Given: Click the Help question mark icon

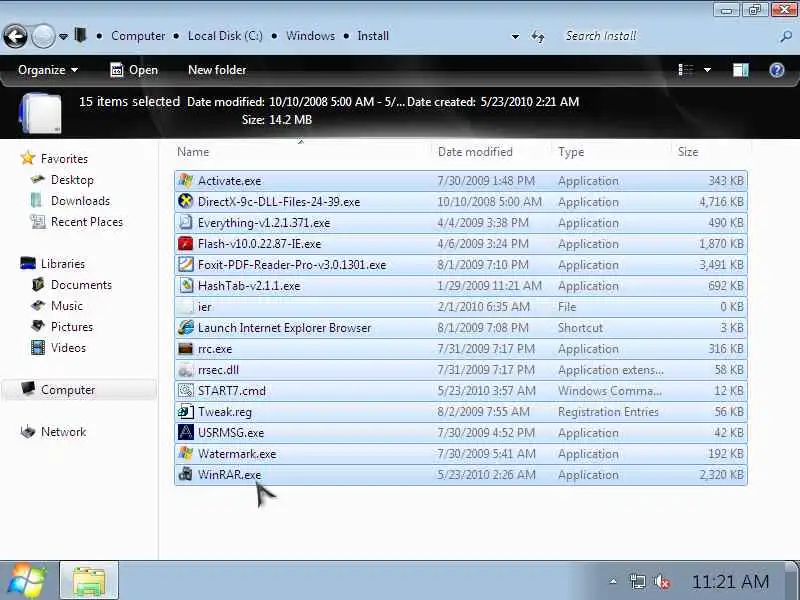Looking at the screenshot, I should tap(777, 70).
